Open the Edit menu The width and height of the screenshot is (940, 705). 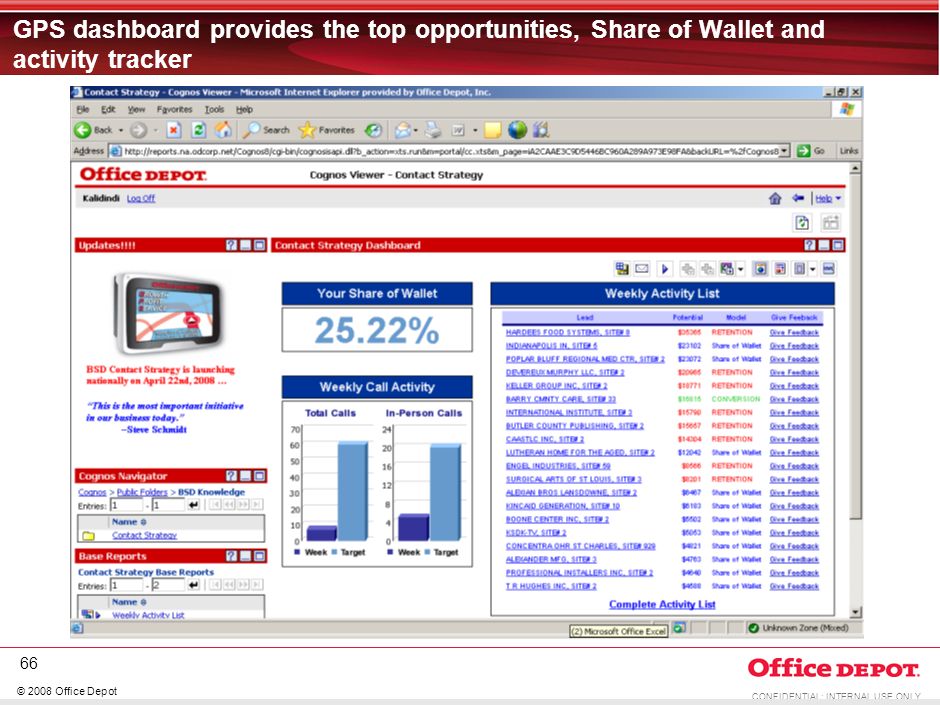(108, 110)
